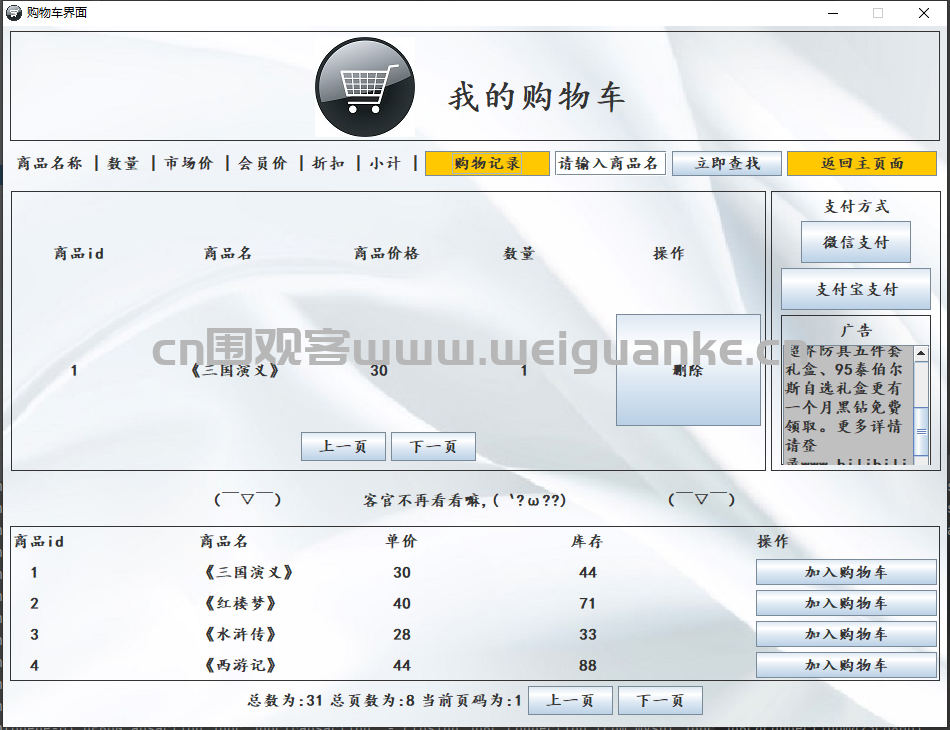
Task: Click the 小计 header label
Action: 385,163
